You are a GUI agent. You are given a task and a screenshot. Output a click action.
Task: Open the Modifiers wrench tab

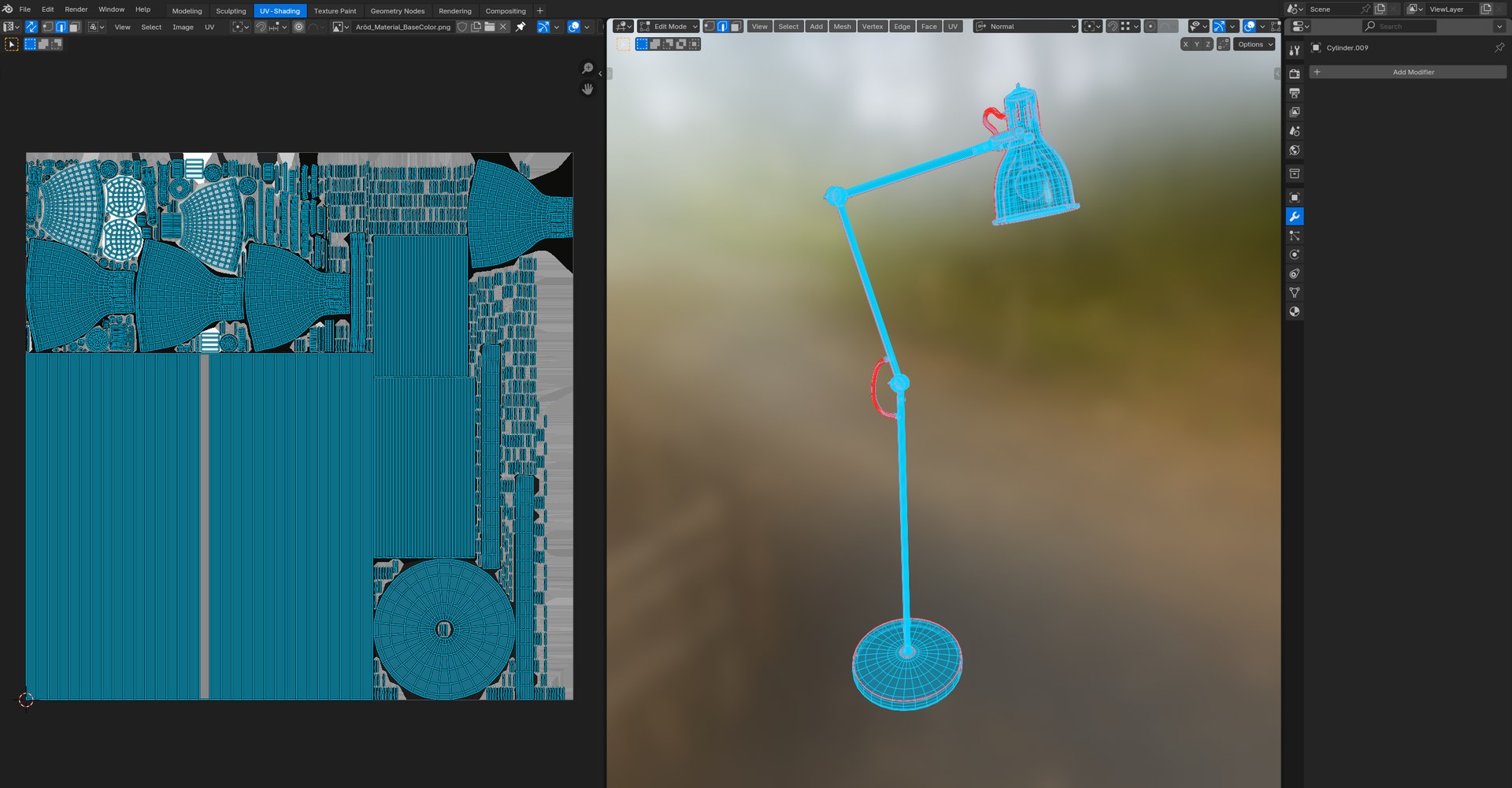point(1294,217)
